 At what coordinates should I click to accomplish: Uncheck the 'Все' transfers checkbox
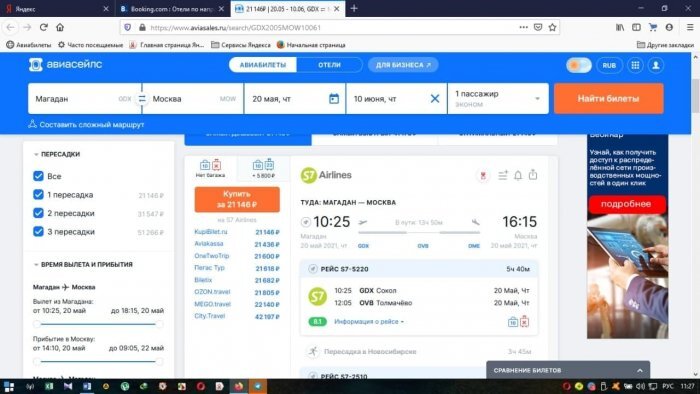click(38, 176)
